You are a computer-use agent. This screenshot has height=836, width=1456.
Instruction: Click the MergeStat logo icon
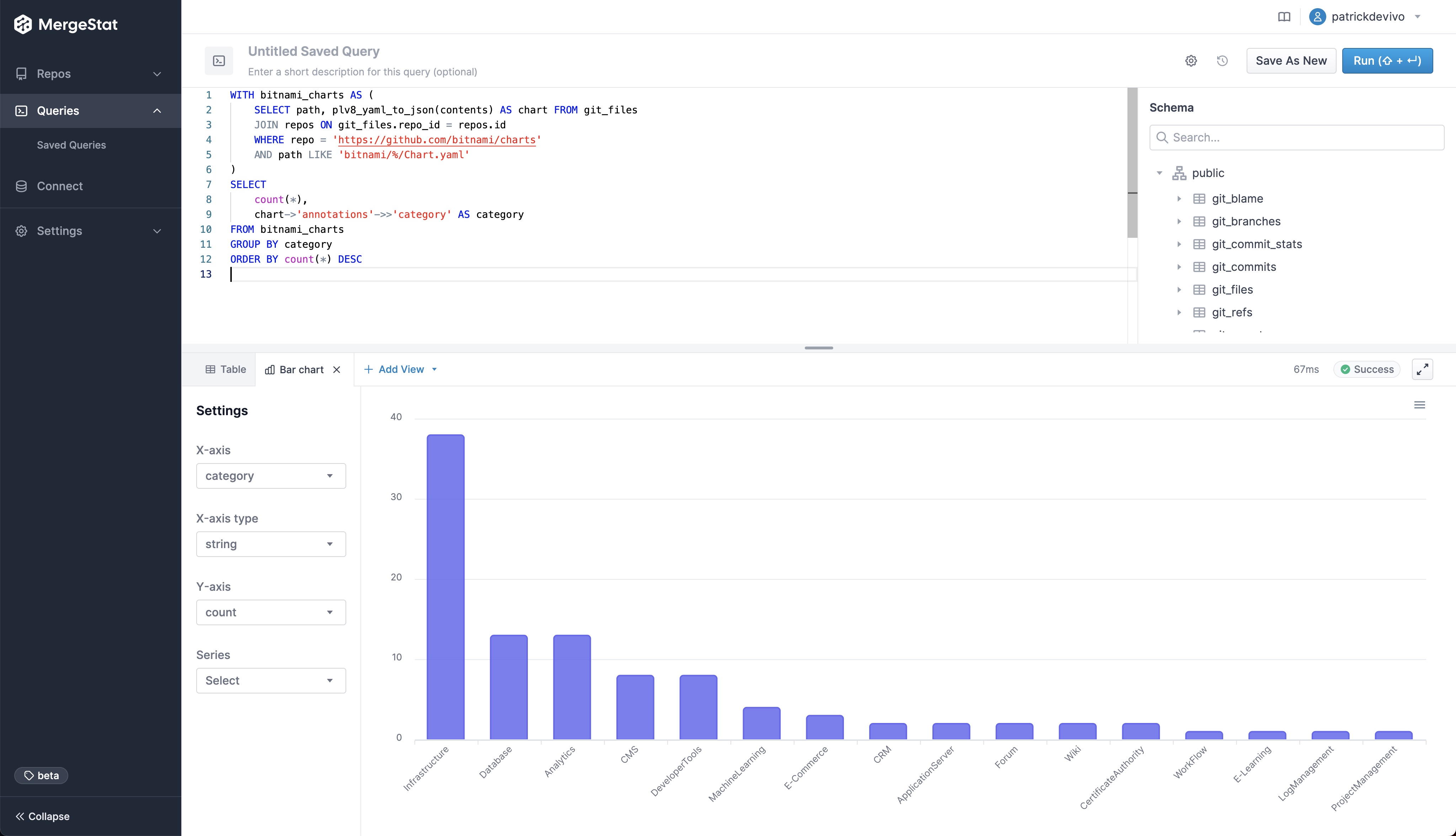tap(22, 25)
